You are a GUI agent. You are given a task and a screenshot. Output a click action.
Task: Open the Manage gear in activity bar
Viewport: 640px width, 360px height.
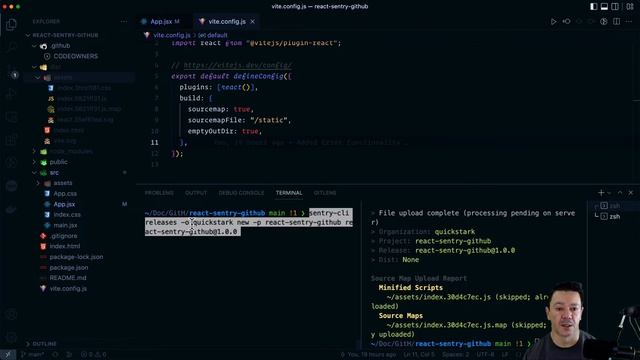[11, 337]
